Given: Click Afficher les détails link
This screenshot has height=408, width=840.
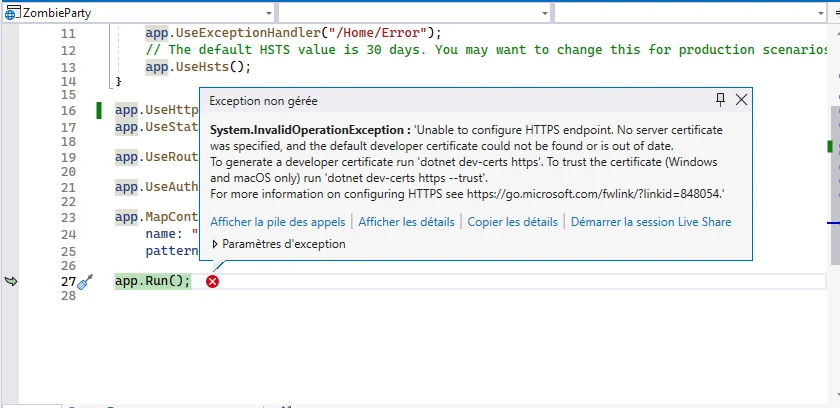Looking at the screenshot, I should point(406,222).
